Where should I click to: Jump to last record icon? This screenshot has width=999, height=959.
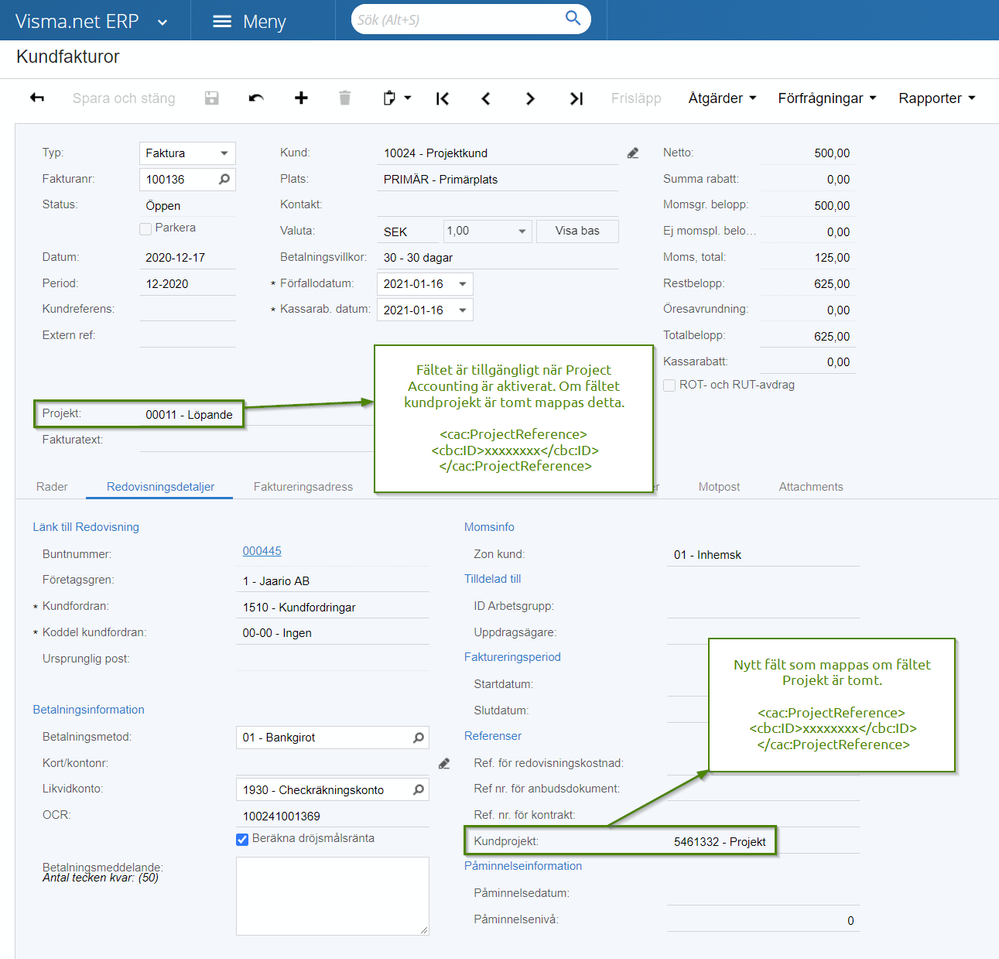576,98
